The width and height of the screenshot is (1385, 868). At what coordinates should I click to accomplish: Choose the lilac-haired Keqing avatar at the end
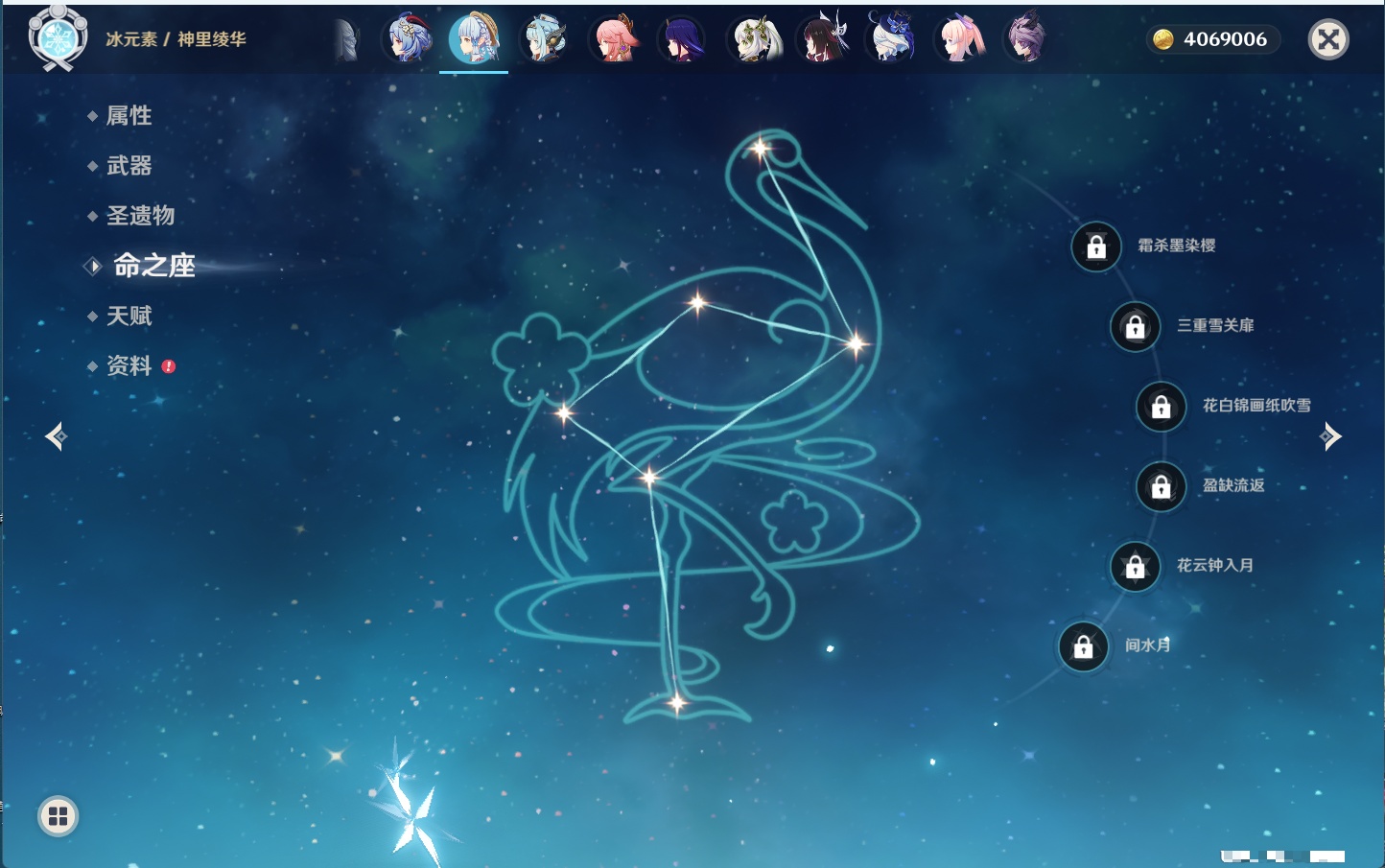pos(1025,39)
